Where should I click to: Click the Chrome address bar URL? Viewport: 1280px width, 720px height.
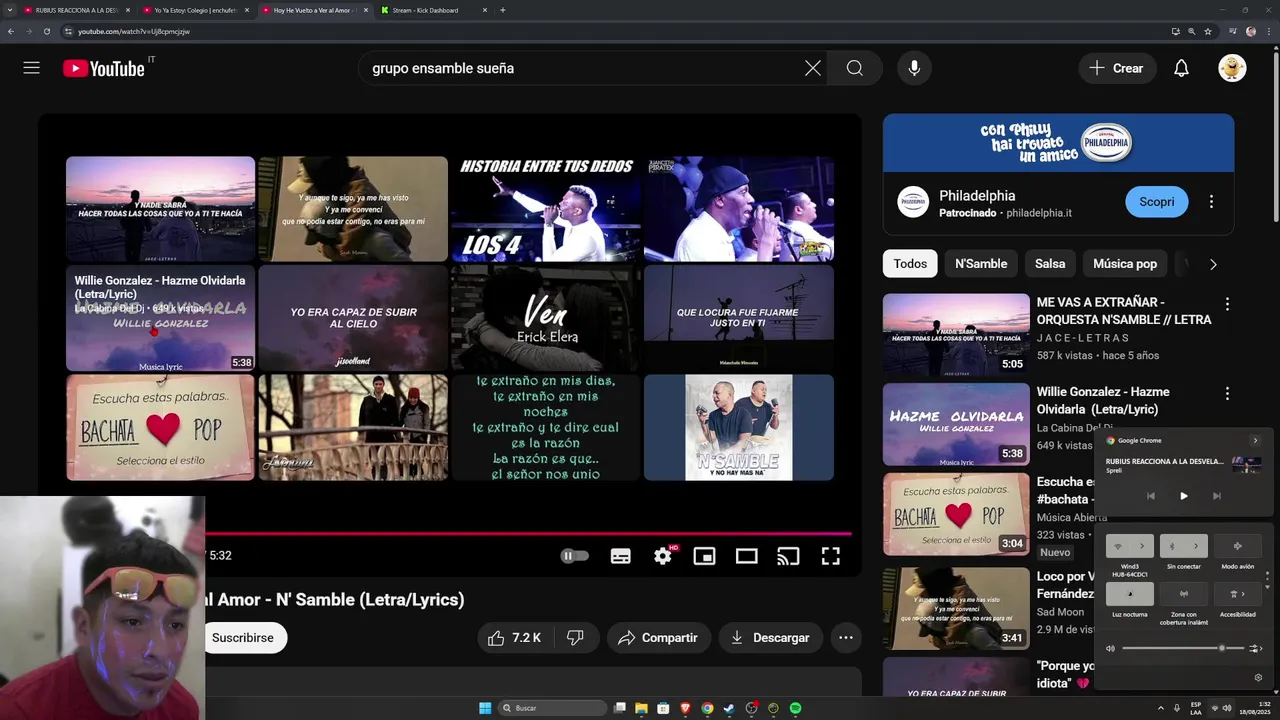pos(134,31)
